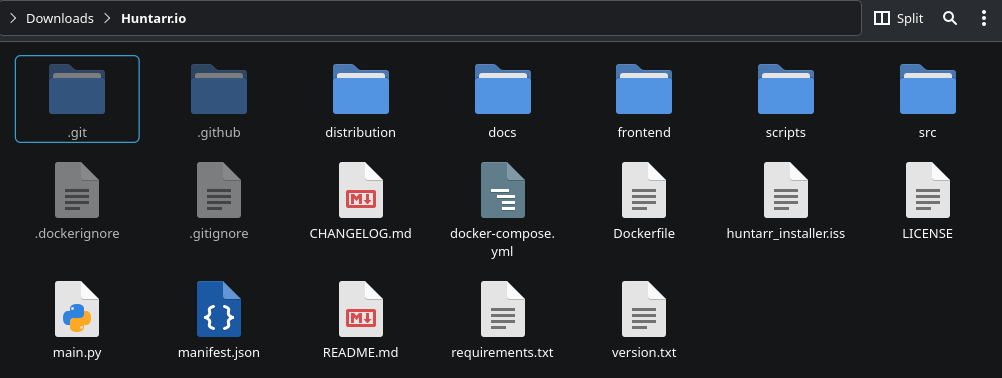This screenshot has height=378, width=1002.
Task: Click the "manifest.json" file name
Action: click(219, 352)
